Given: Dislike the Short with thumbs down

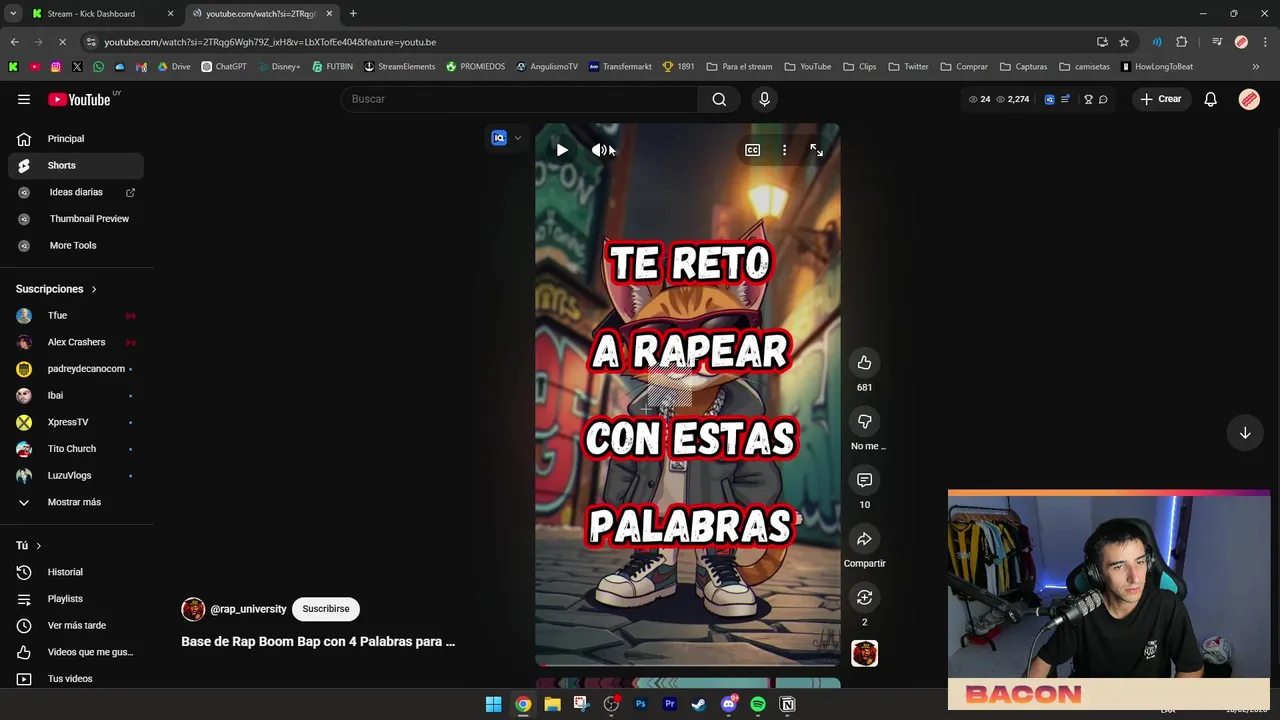Looking at the screenshot, I should [864, 422].
